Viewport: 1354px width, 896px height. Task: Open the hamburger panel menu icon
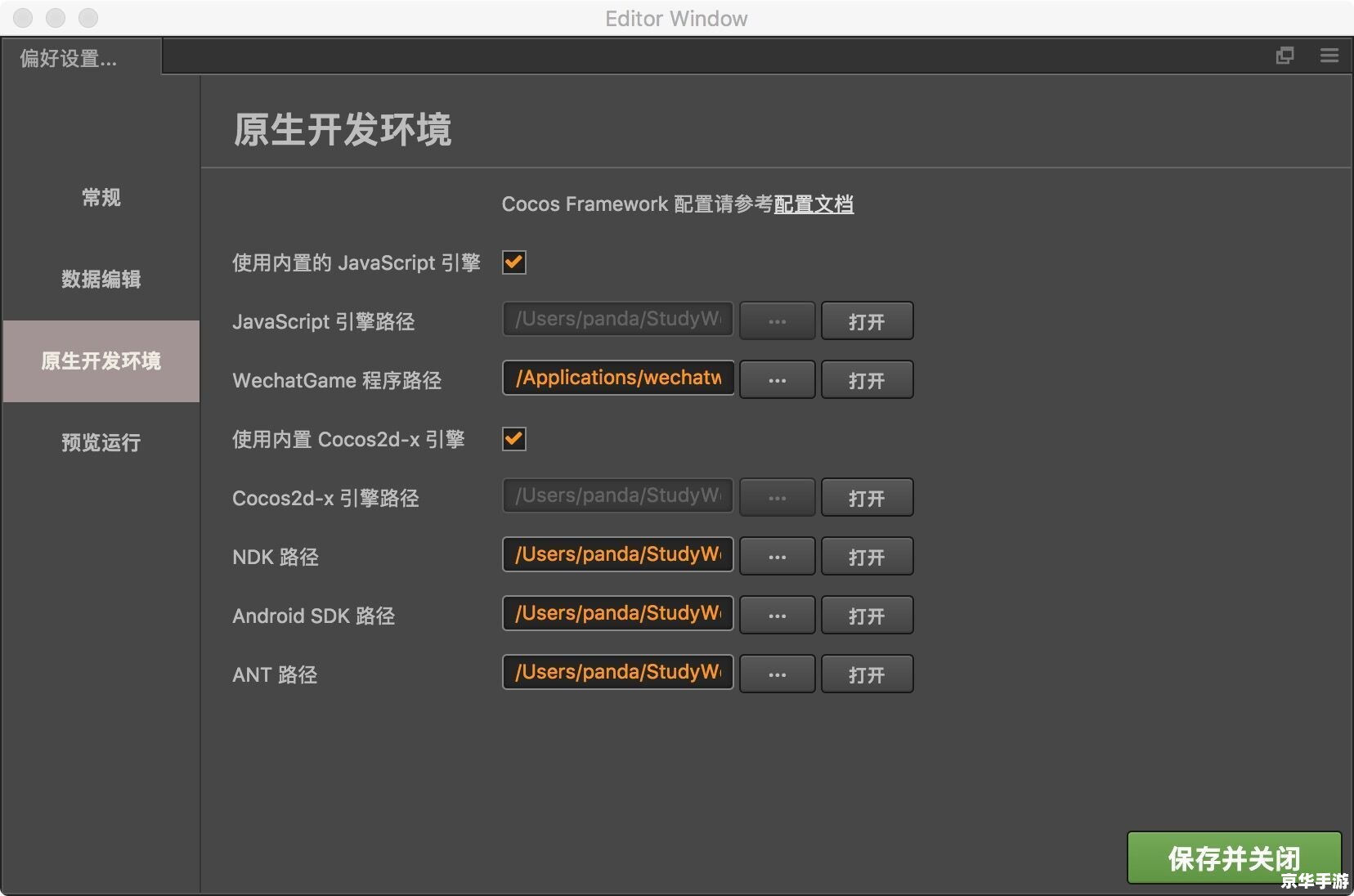click(x=1329, y=56)
